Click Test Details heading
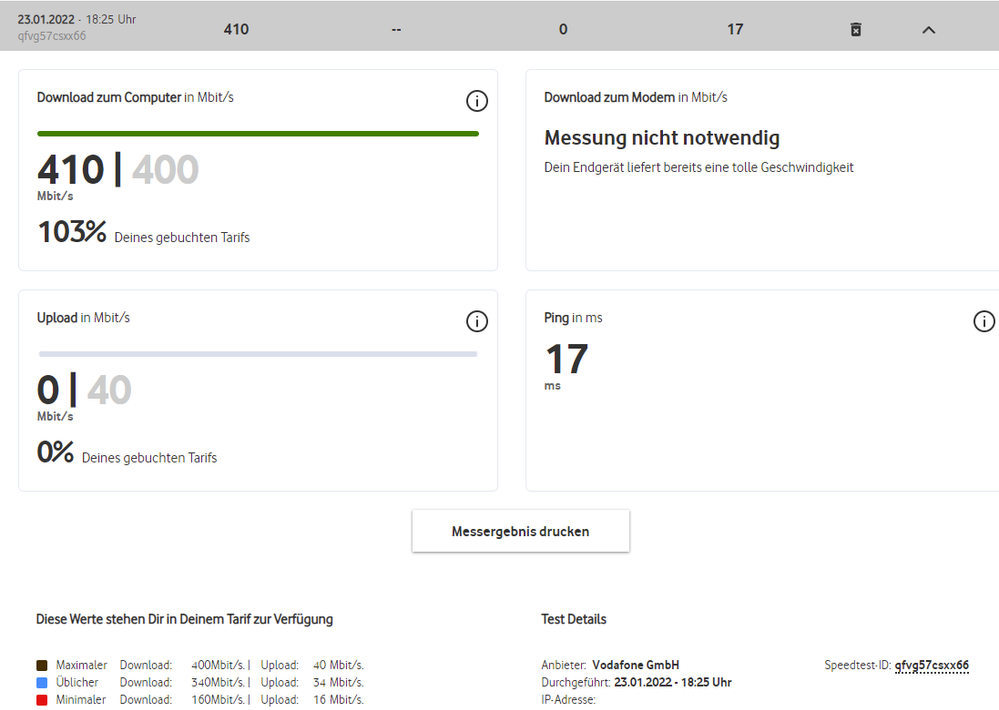The width and height of the screenshot is (999, 710). [574, 619]
